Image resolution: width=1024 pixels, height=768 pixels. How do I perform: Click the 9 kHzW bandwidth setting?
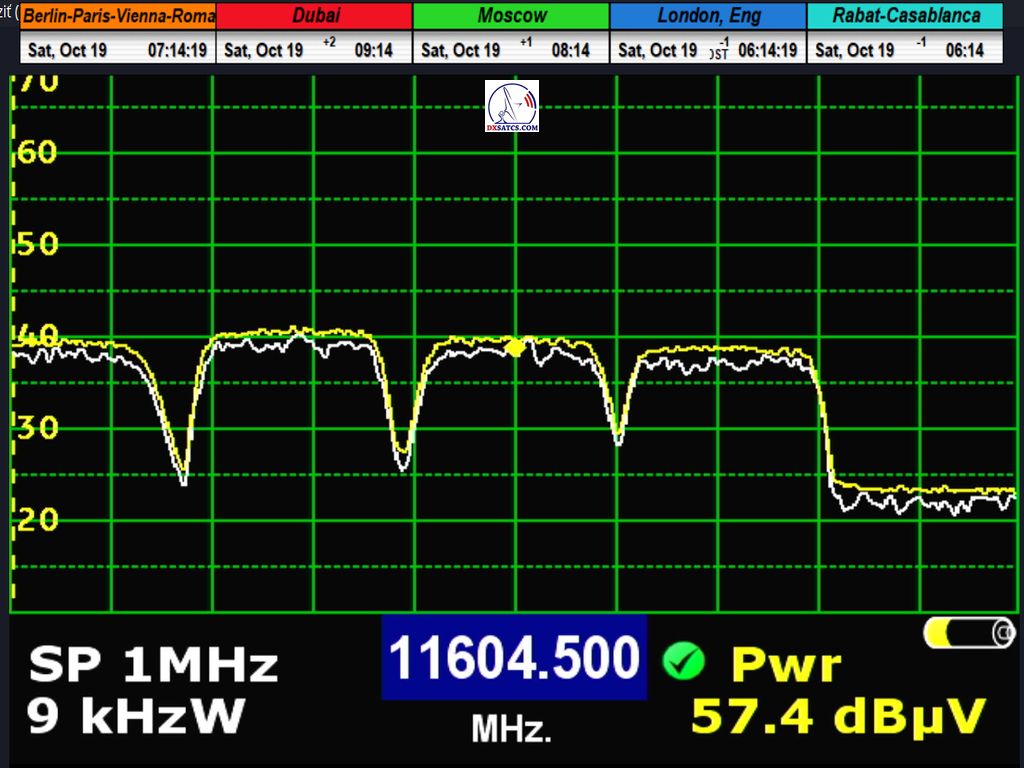(136, 715)
